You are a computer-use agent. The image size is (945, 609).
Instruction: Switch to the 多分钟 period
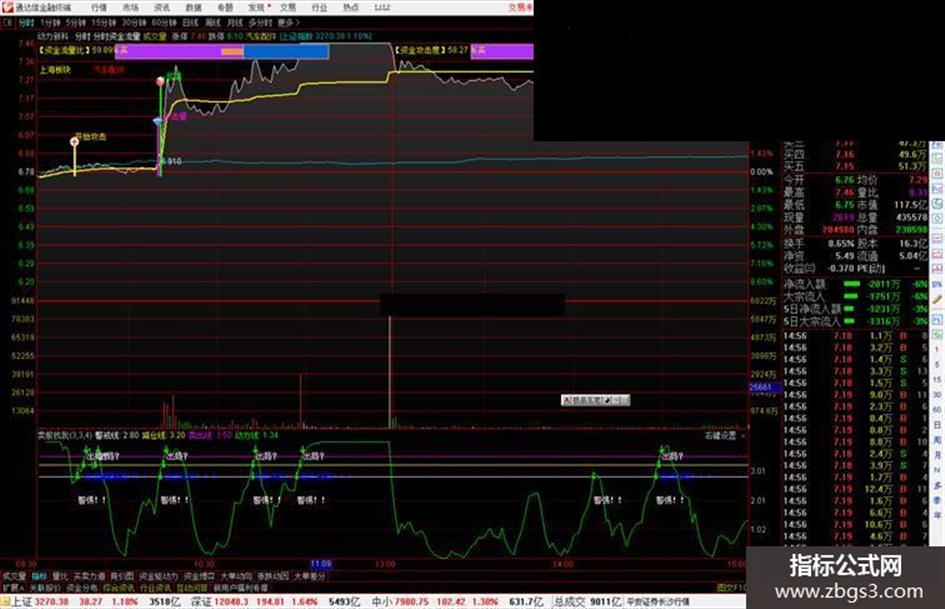(260, 23)
